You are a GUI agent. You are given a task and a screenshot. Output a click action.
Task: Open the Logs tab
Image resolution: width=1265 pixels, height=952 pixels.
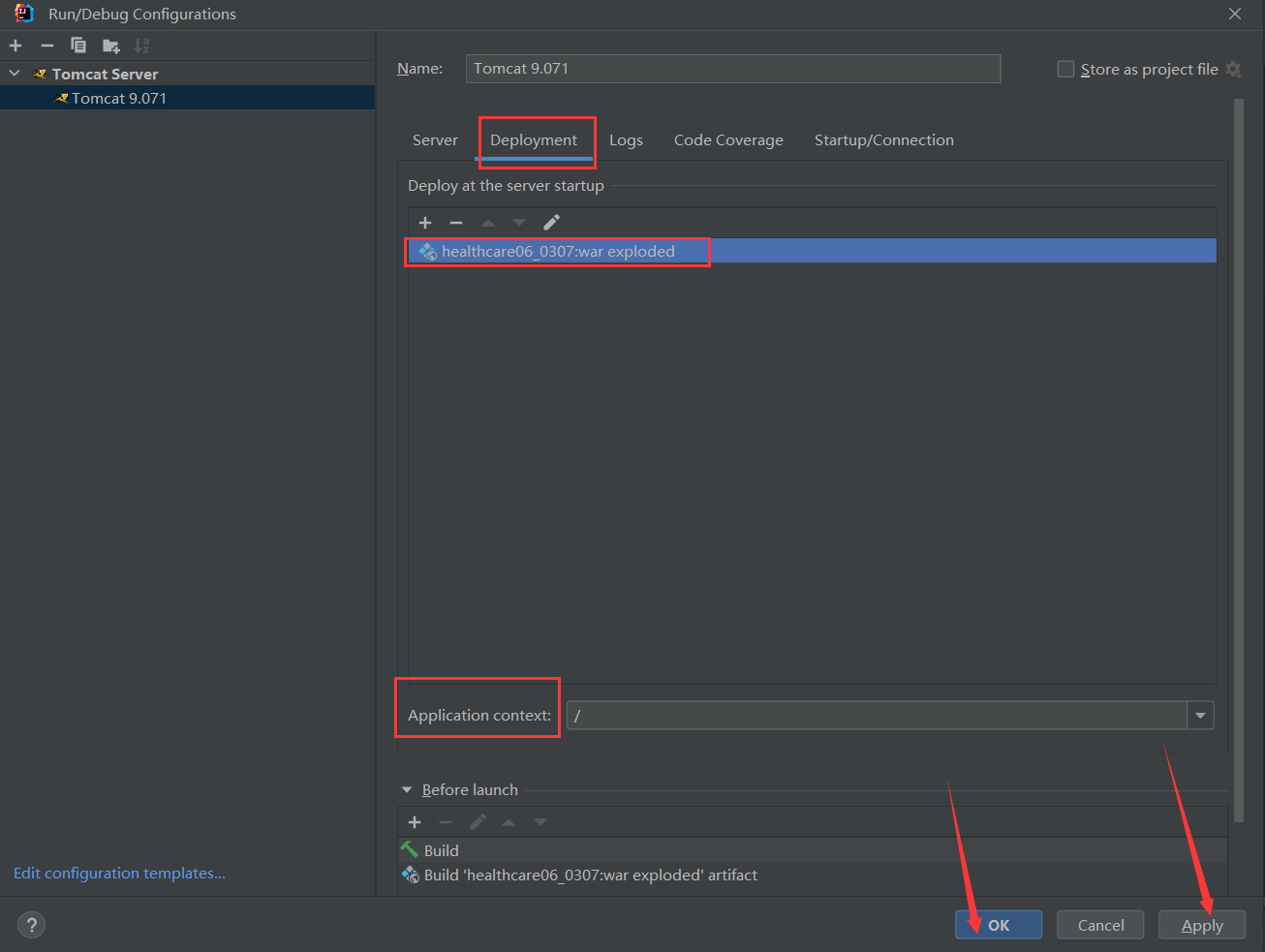pos(626,140)
